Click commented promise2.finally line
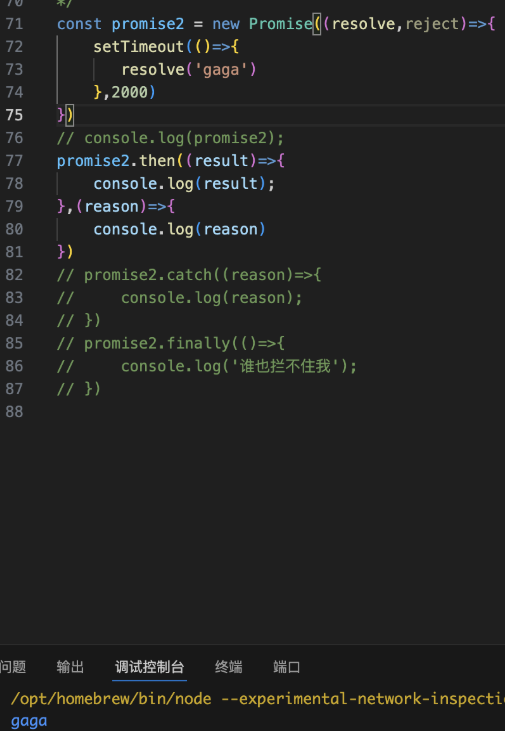Screen dimensions: 505x731 point(171,344)
